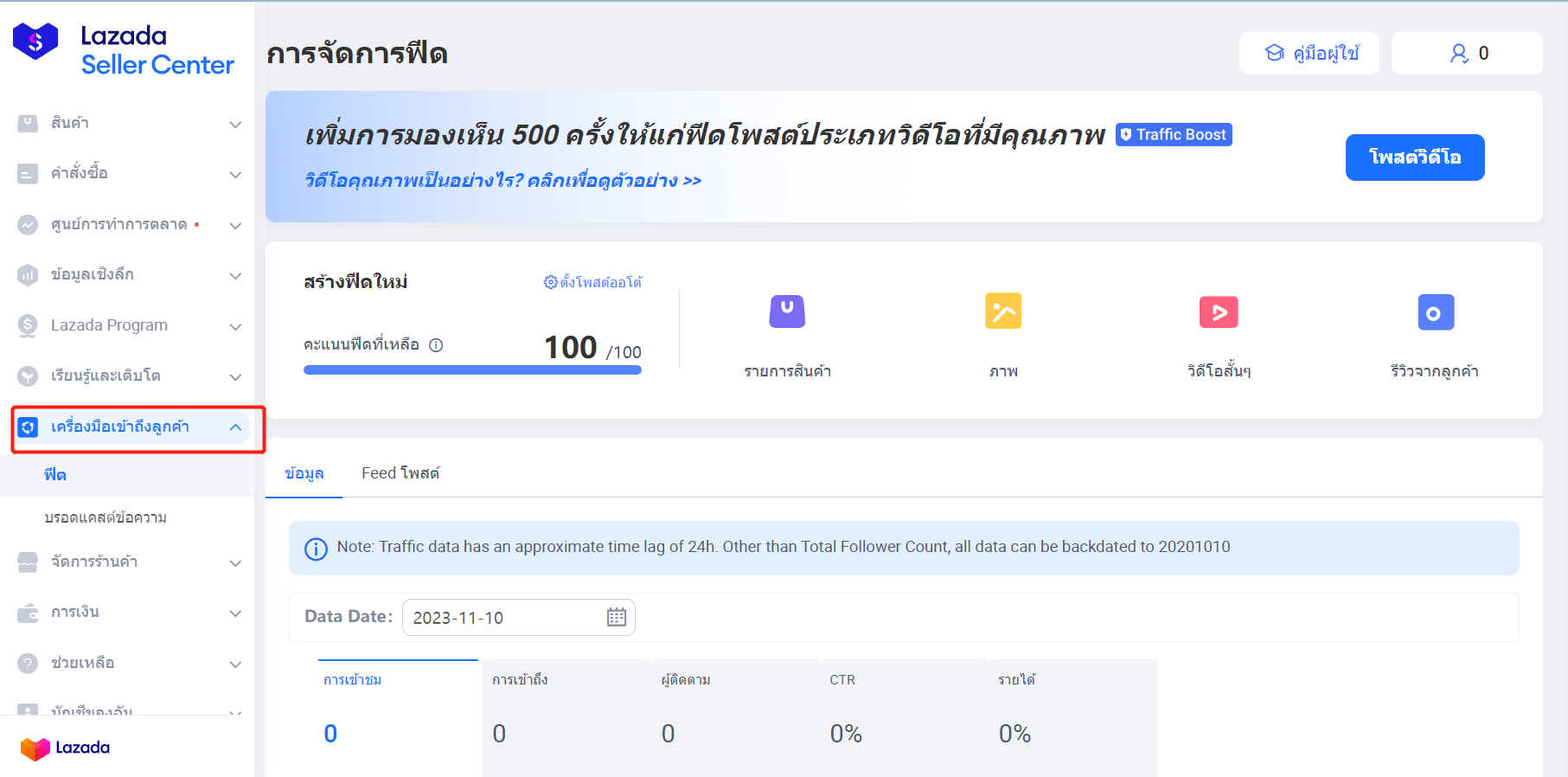Viewport: 1568px width, 777px height.
Task: Select the ข้อมูล tab
Action: pyautogui.click(x=304, y=473)
